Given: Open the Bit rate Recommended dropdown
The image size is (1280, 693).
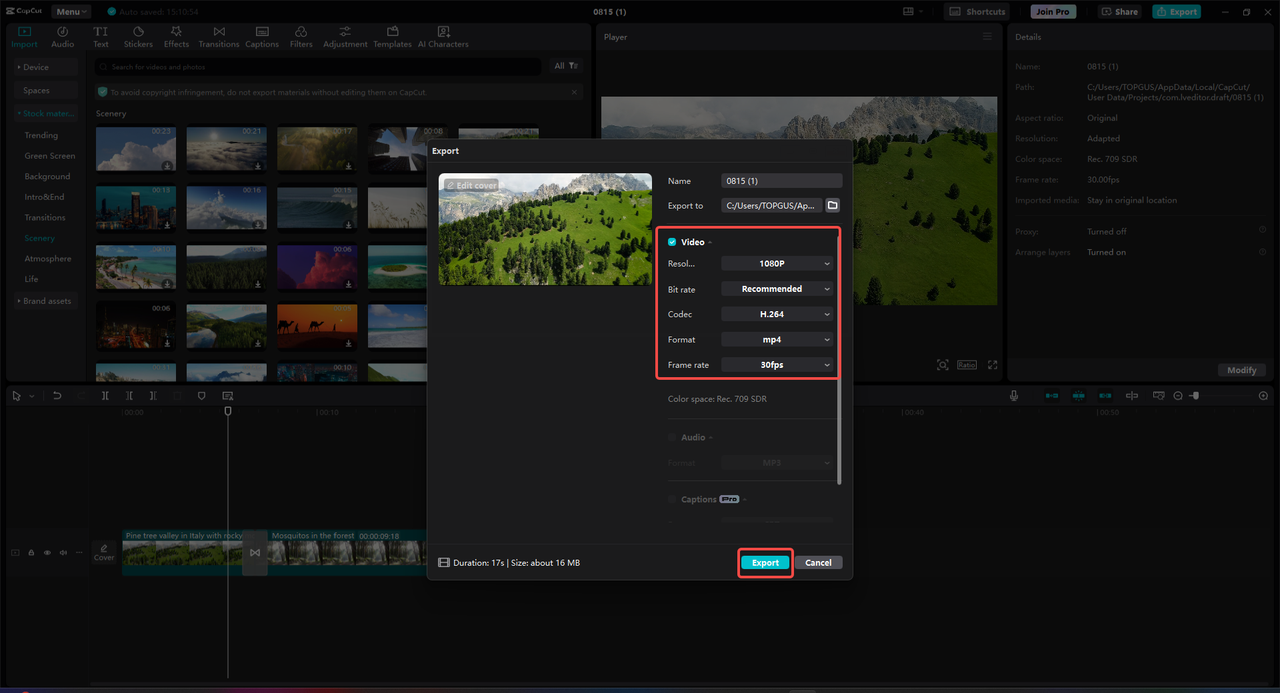Looking at the screenshot, I should [x=777, y=289].
